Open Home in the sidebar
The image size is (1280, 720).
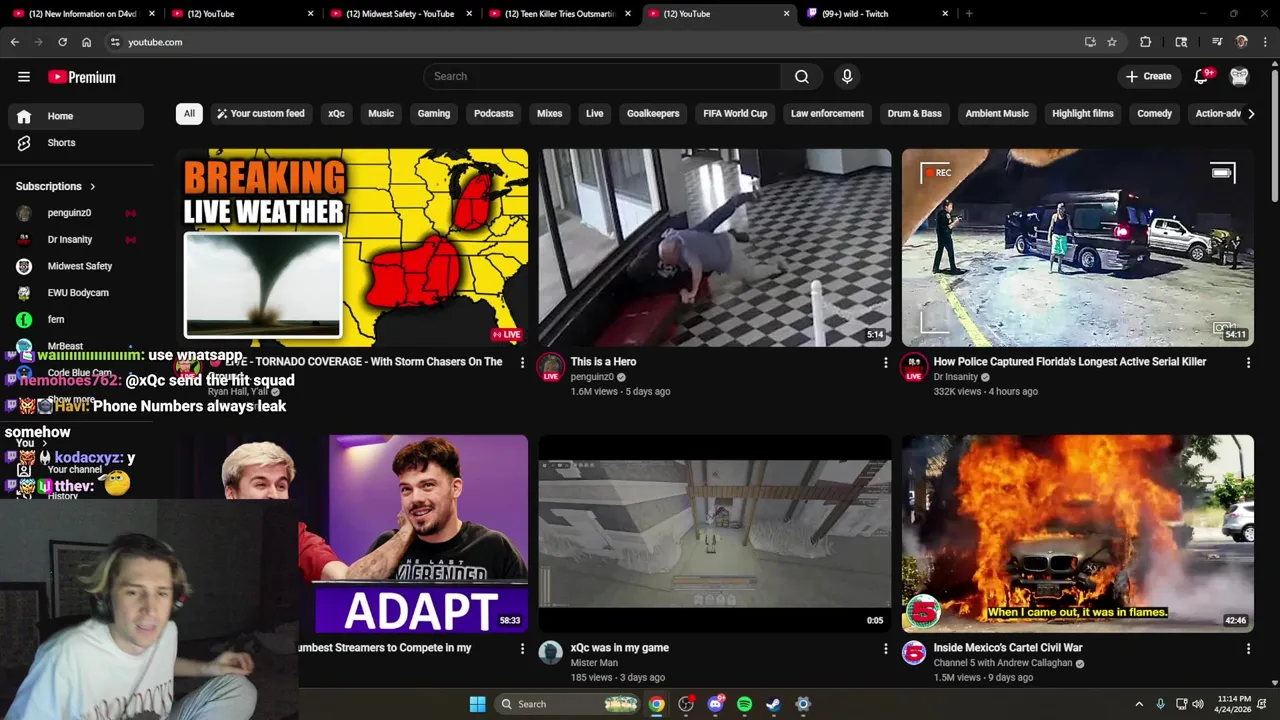click(76, 116)
